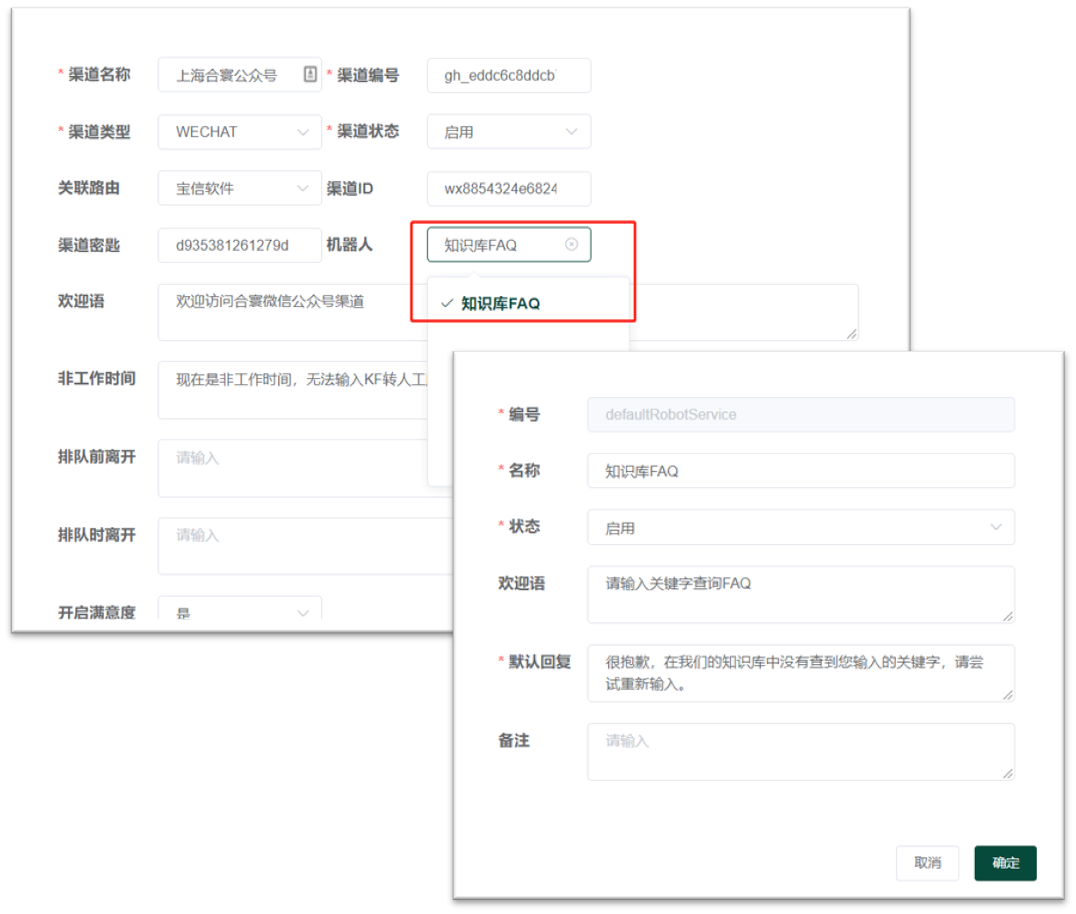
Task: Click the 确定 button
Action: [x=1005, y=863]
